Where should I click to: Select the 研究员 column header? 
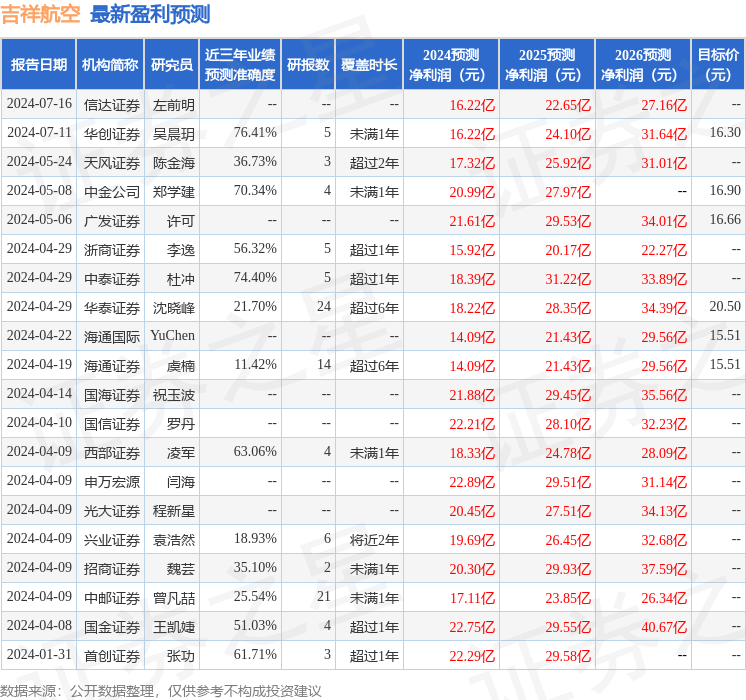pyautogui.click(x=172, y=64)
